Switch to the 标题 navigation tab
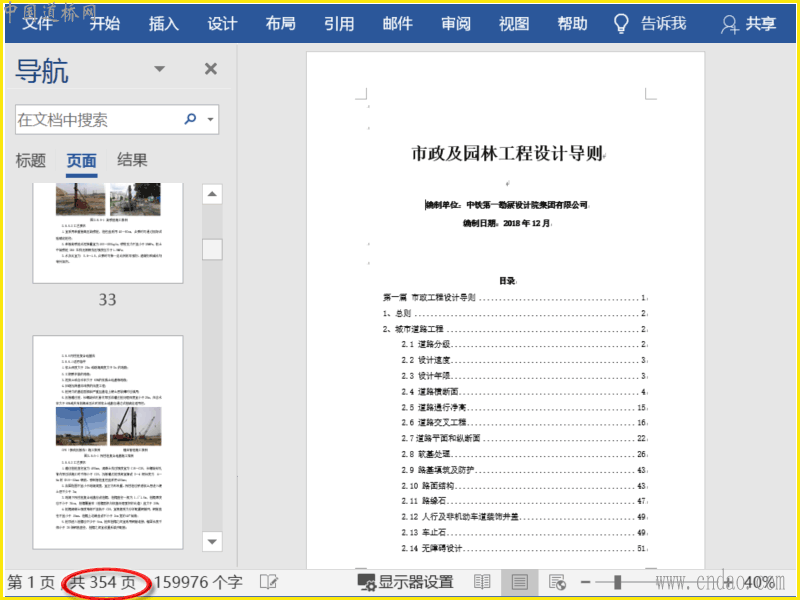Viewport: 800px width, 600px height. (x=31, y=161)
